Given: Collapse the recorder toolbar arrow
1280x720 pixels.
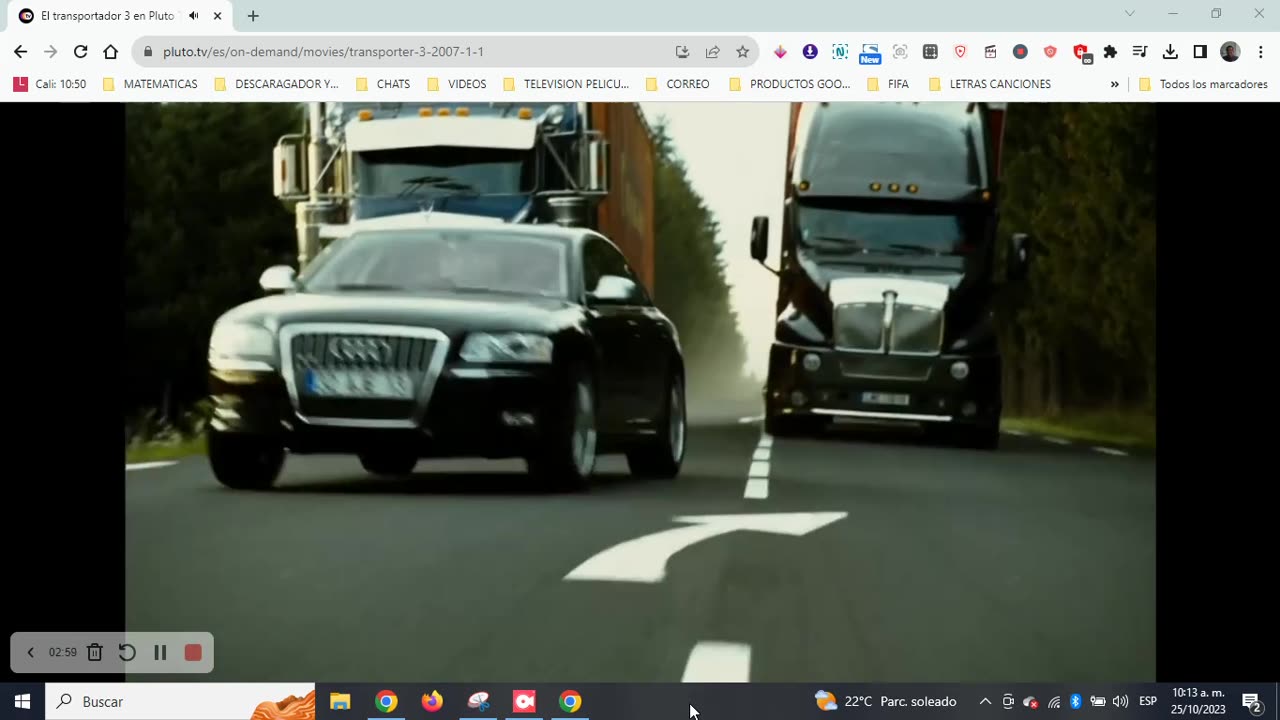Looking at the screenshot, I should click(30, 652).
